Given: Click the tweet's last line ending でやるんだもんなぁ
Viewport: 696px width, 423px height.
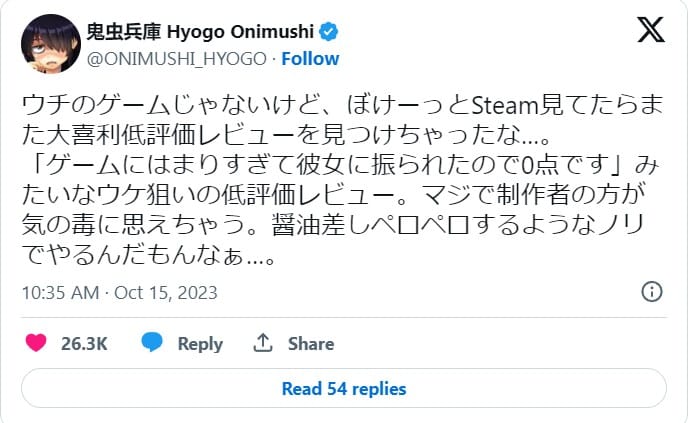Looking at the screenshot, I should pyautogui.click(x=147, y=257).
